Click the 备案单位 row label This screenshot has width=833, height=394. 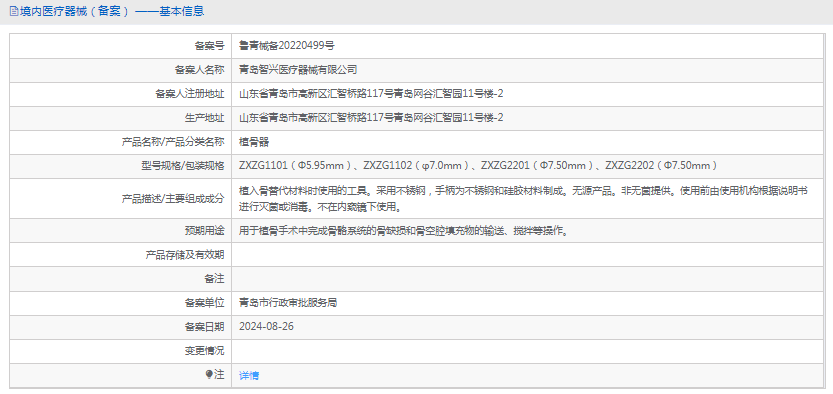[205, 303]
